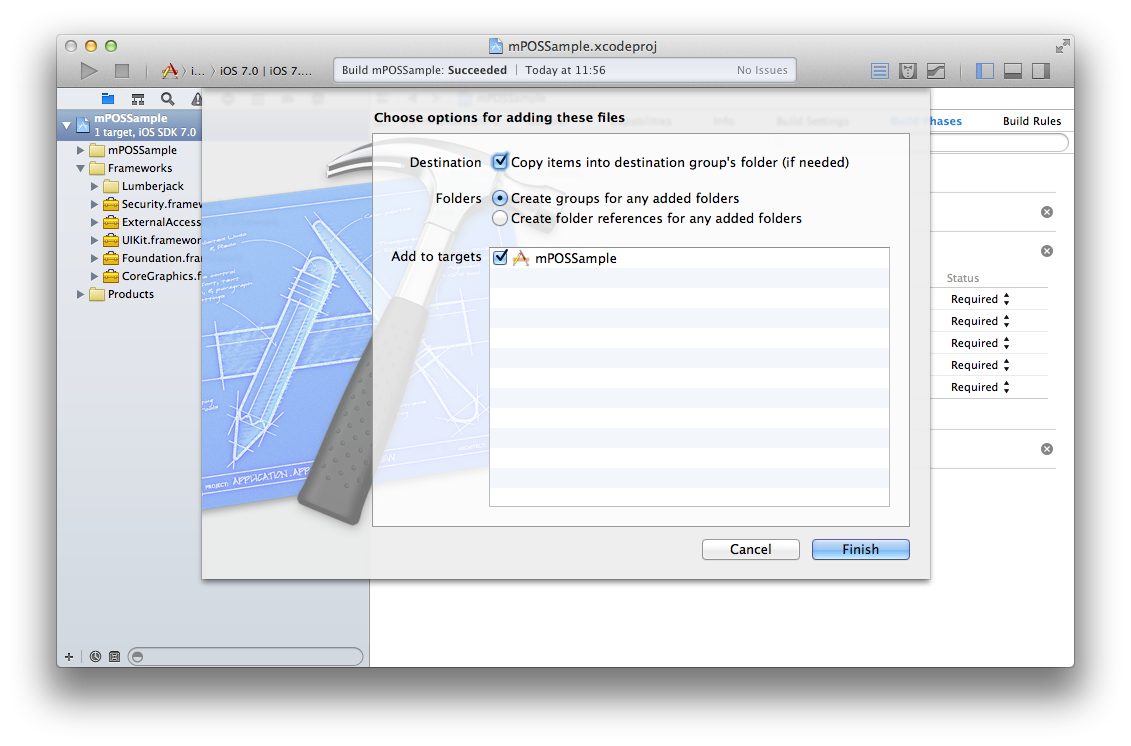Select Create folder references for added folders
The width and height of the screenshot is (1131, 746).
pyautogui.click(x=500, y=218)
